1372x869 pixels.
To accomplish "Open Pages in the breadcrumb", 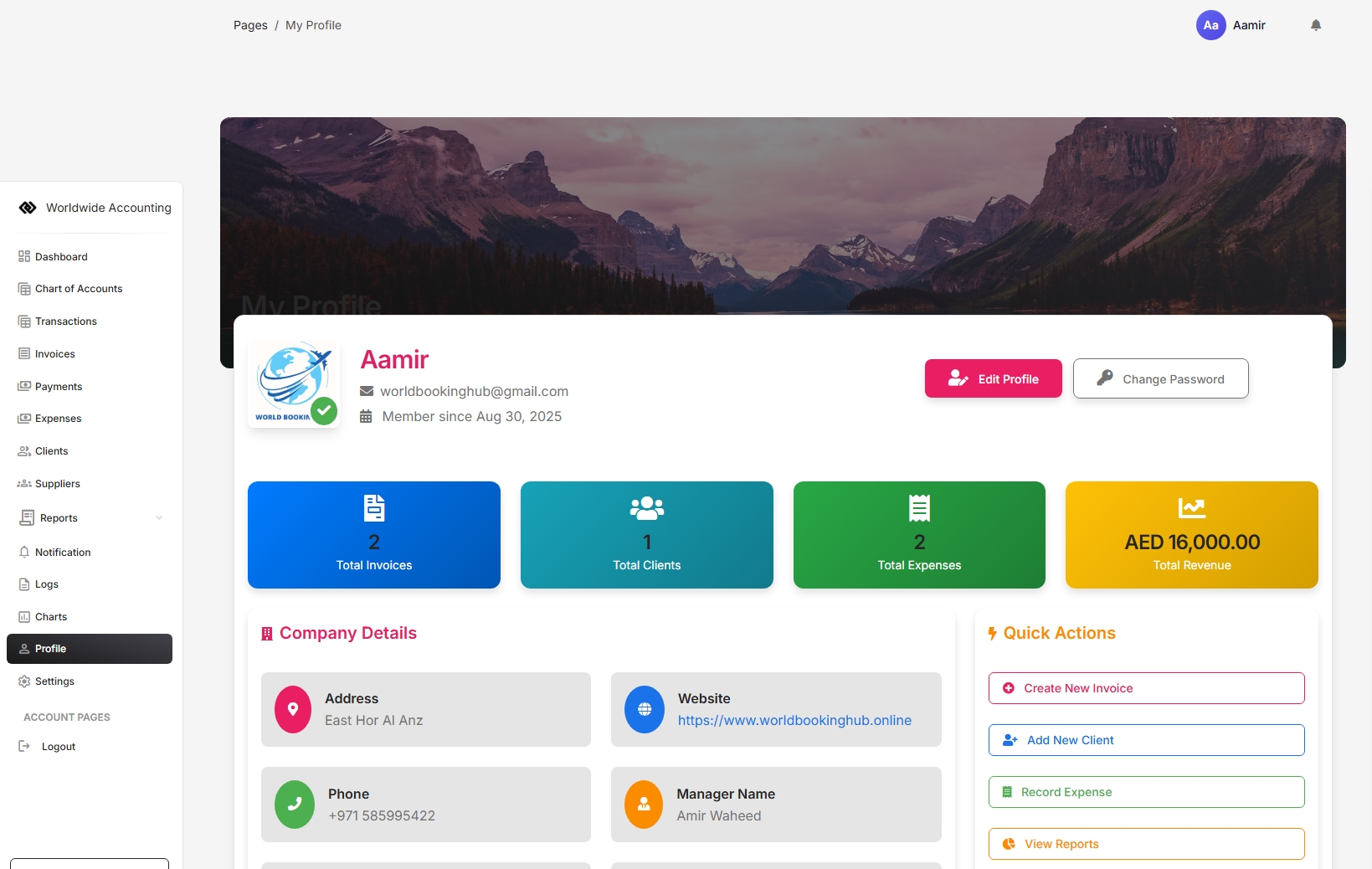I will [249, 25].
